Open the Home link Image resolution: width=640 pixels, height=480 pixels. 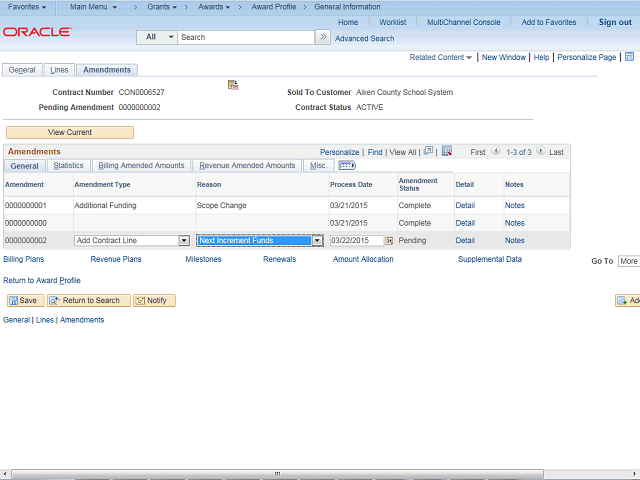348,22
